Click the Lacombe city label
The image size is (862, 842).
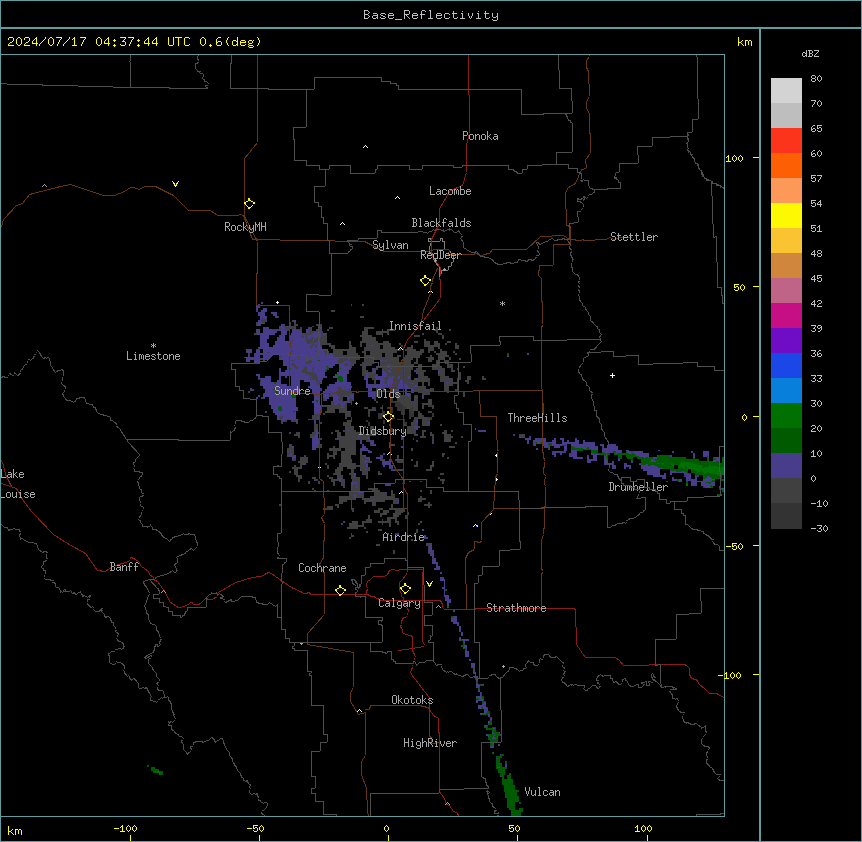[x=450, y=191]
